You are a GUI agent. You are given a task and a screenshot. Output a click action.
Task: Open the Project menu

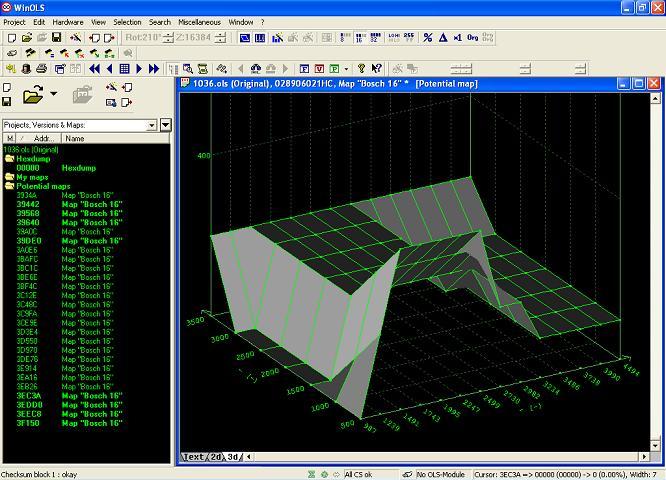(x=14, y=22)
